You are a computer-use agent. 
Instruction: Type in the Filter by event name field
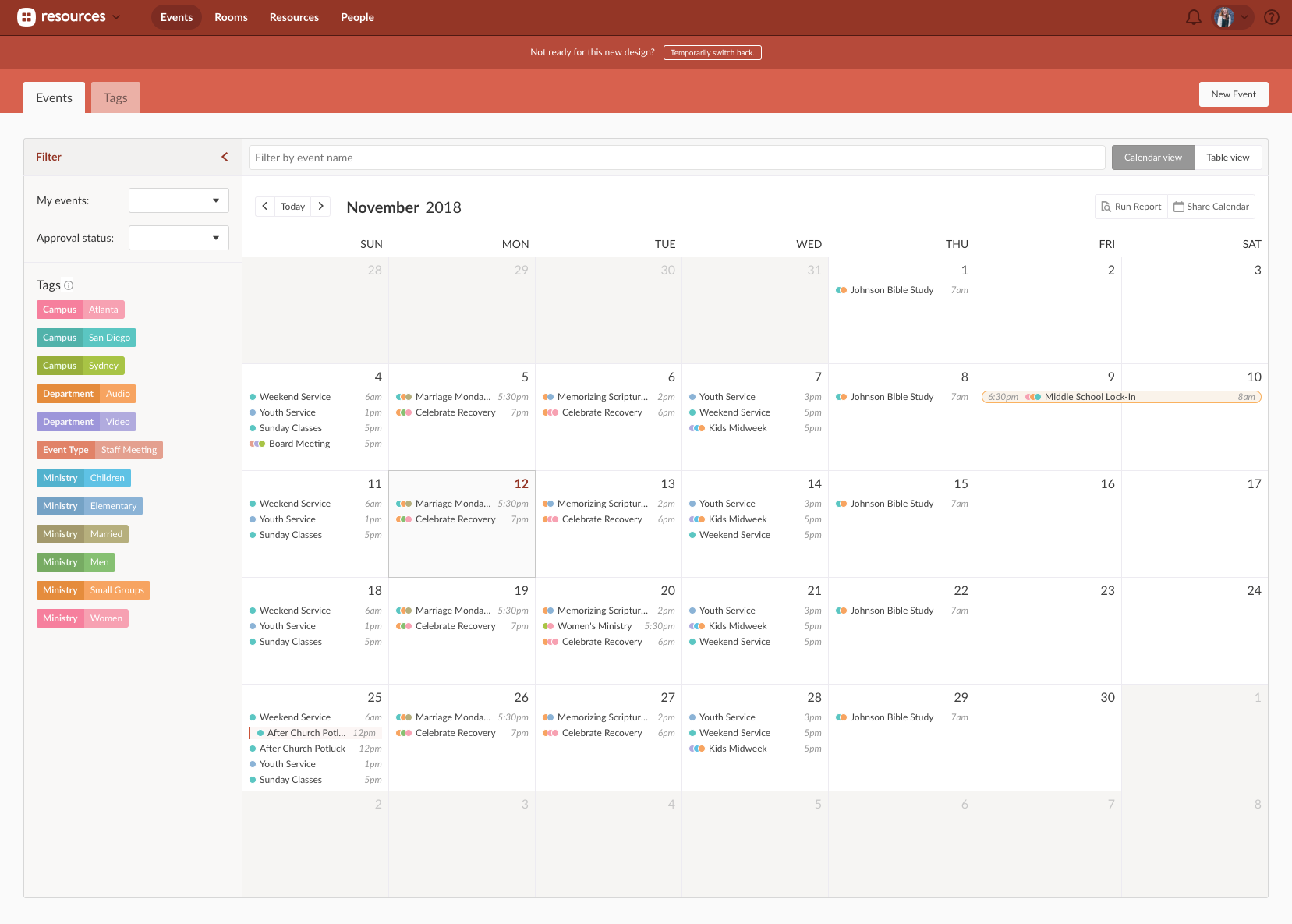click(x=675, y=157)
